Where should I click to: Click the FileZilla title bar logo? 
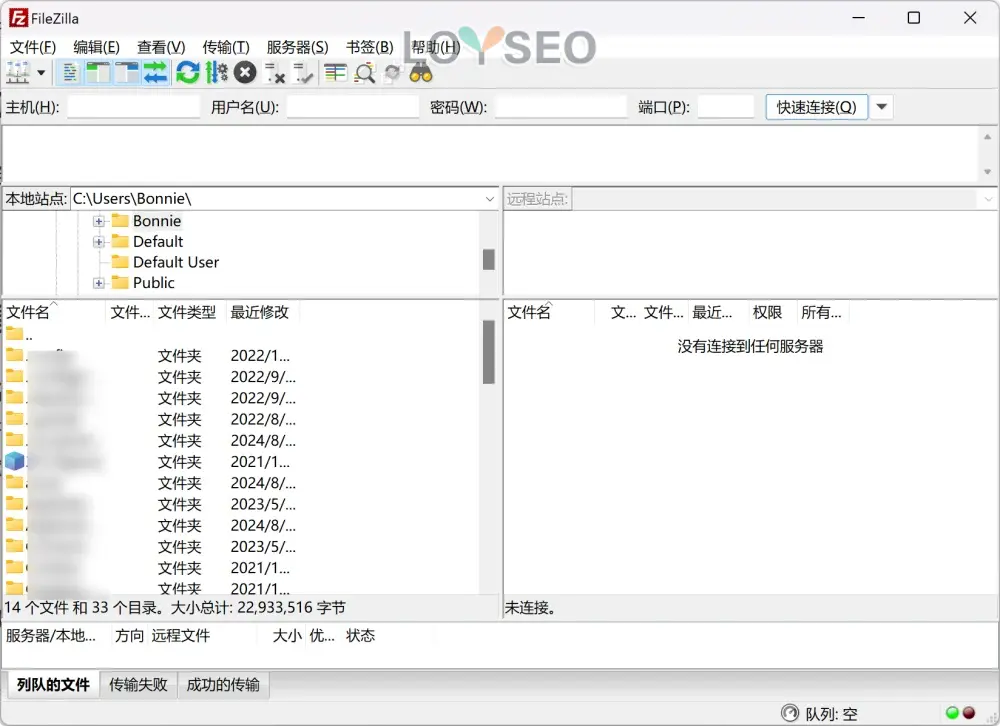click(18, 18)
